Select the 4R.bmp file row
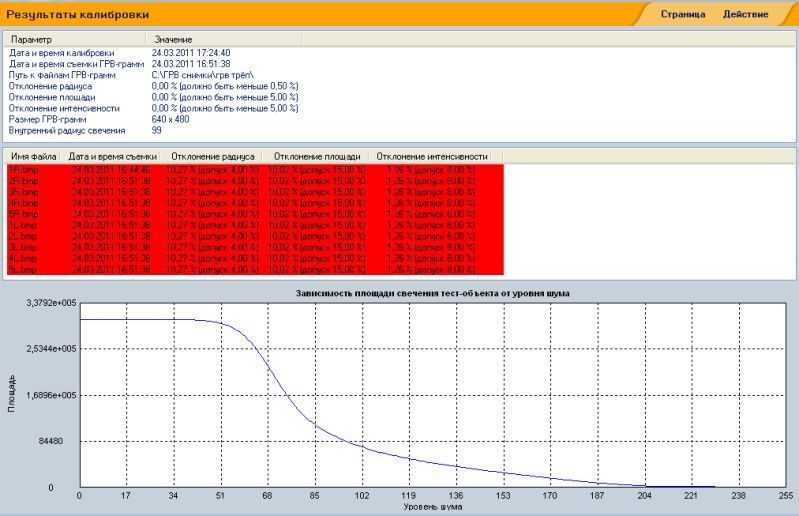Screen dimensions: 799x516 (255, 203)
